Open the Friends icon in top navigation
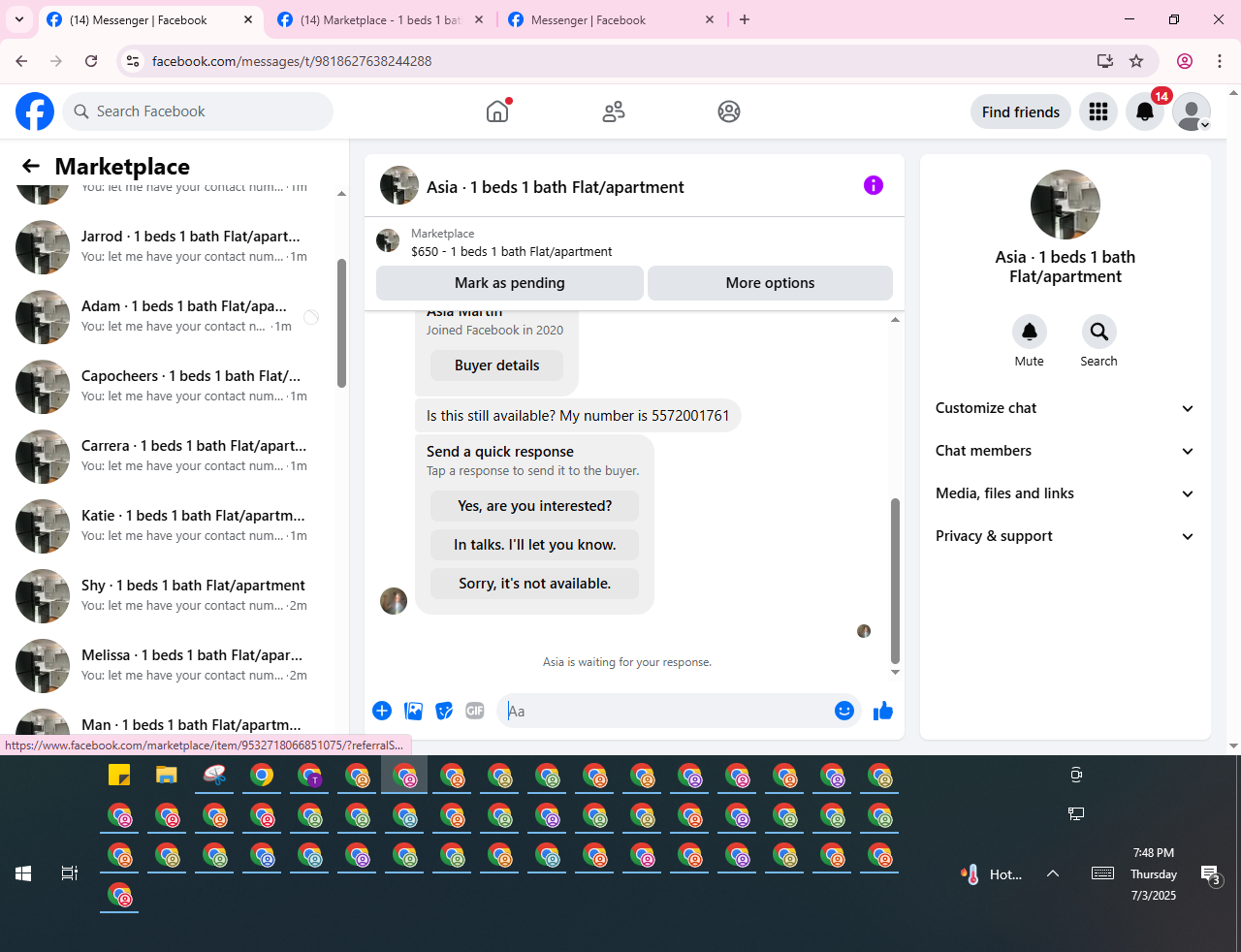Image resolution: width=1241 pixels, height=952 pixels. (614, 111)
